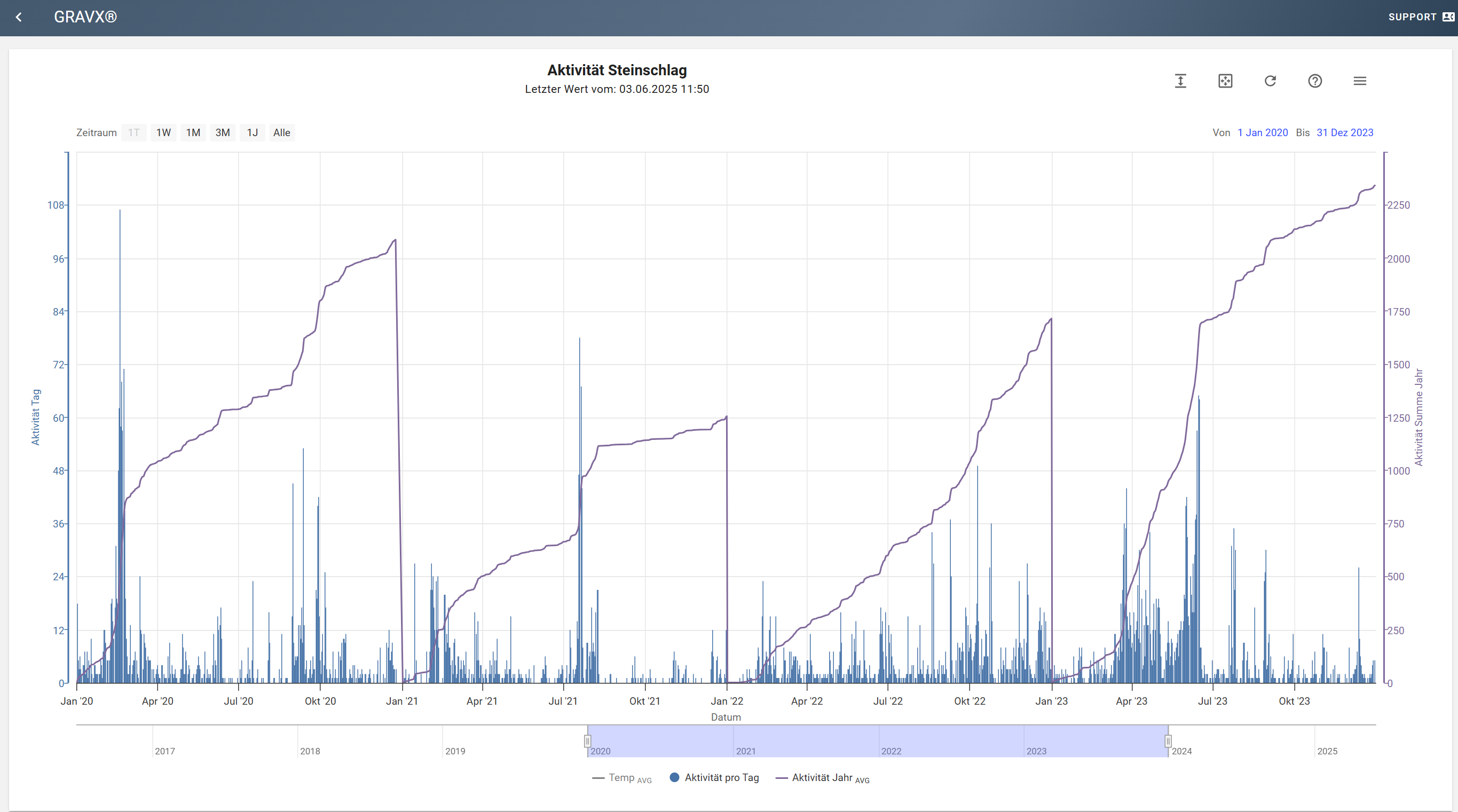Click the vertical axis scaling icon
Viewport: 1458px width, 812px height.
[1180, 81]
